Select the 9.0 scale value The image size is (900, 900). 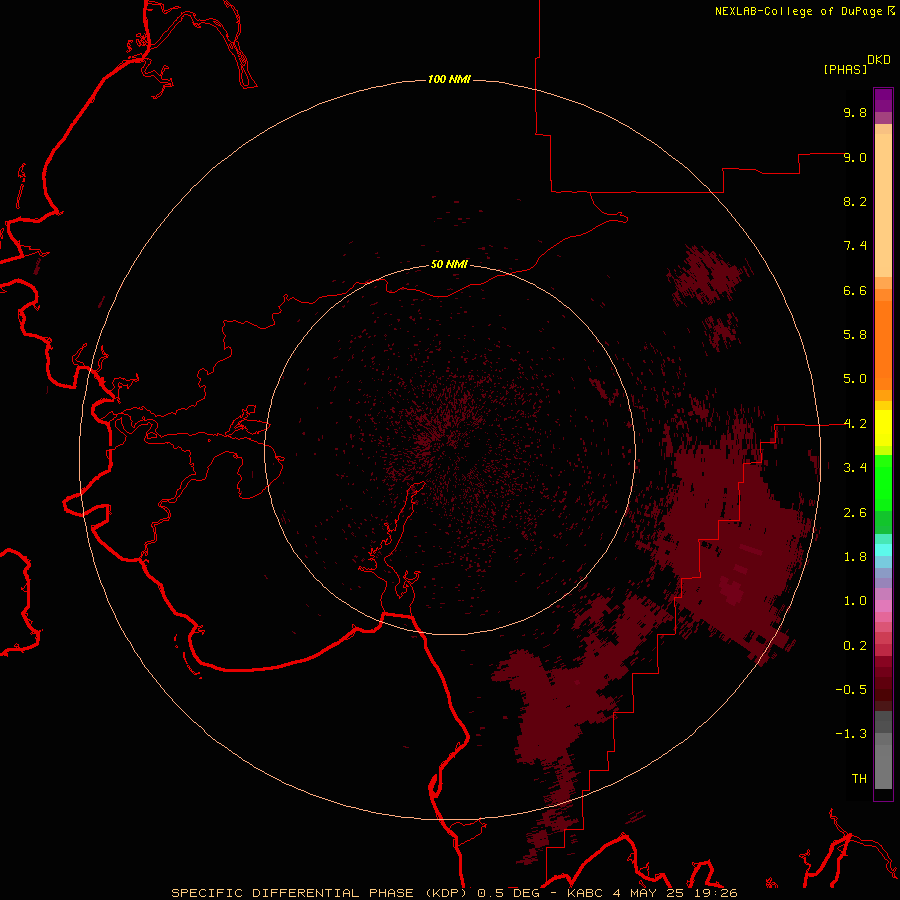tap(855, 157)
